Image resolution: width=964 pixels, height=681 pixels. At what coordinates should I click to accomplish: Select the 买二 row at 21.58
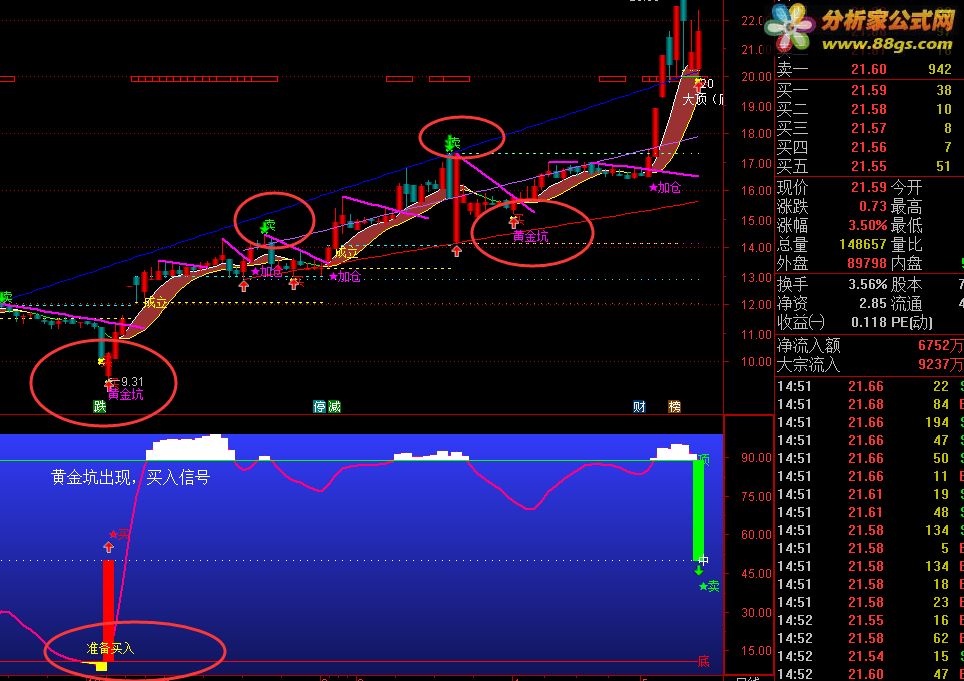(x=867, y=109)
